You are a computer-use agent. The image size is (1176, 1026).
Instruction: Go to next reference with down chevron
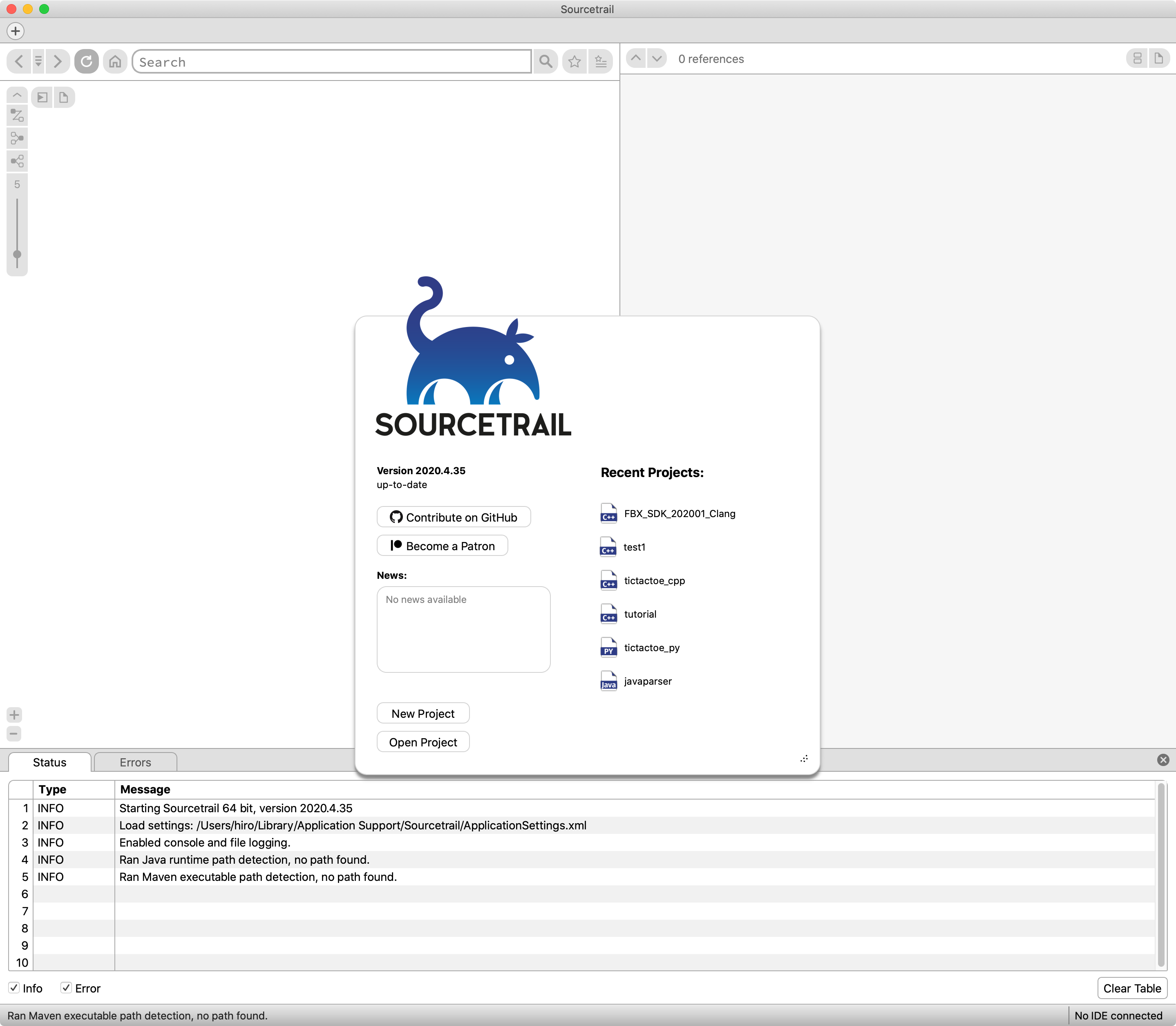[657, 58]
